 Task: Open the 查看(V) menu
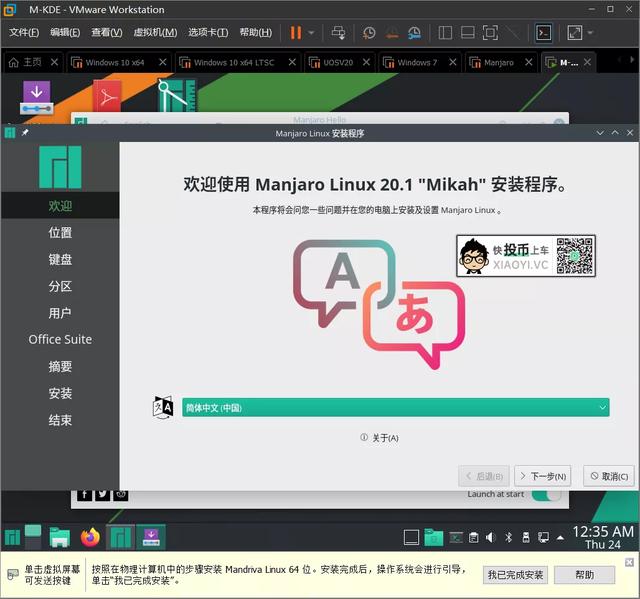click(x=107, y=32)
